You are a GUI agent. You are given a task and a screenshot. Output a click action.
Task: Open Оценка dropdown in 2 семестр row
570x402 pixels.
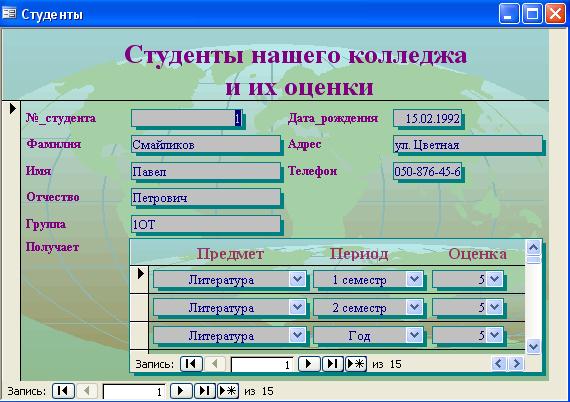pos(494,307)
